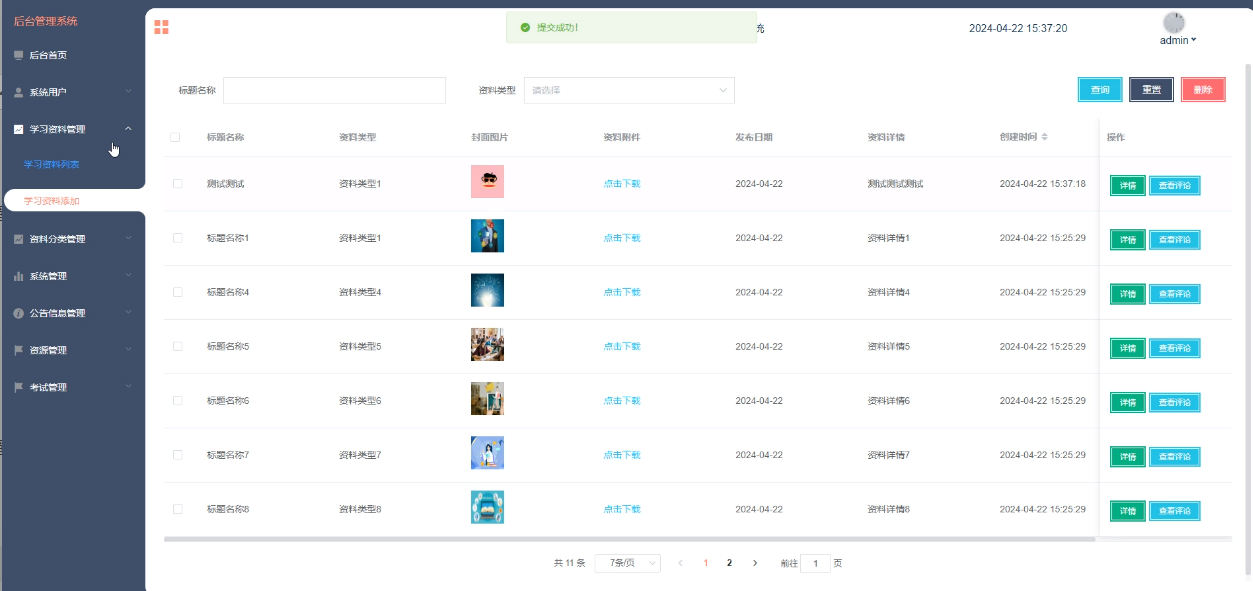Open the 7条/页 page size dropdown
Image resolution: width=1253 pixels, height=591 pixels.
(x=627, y=563)
